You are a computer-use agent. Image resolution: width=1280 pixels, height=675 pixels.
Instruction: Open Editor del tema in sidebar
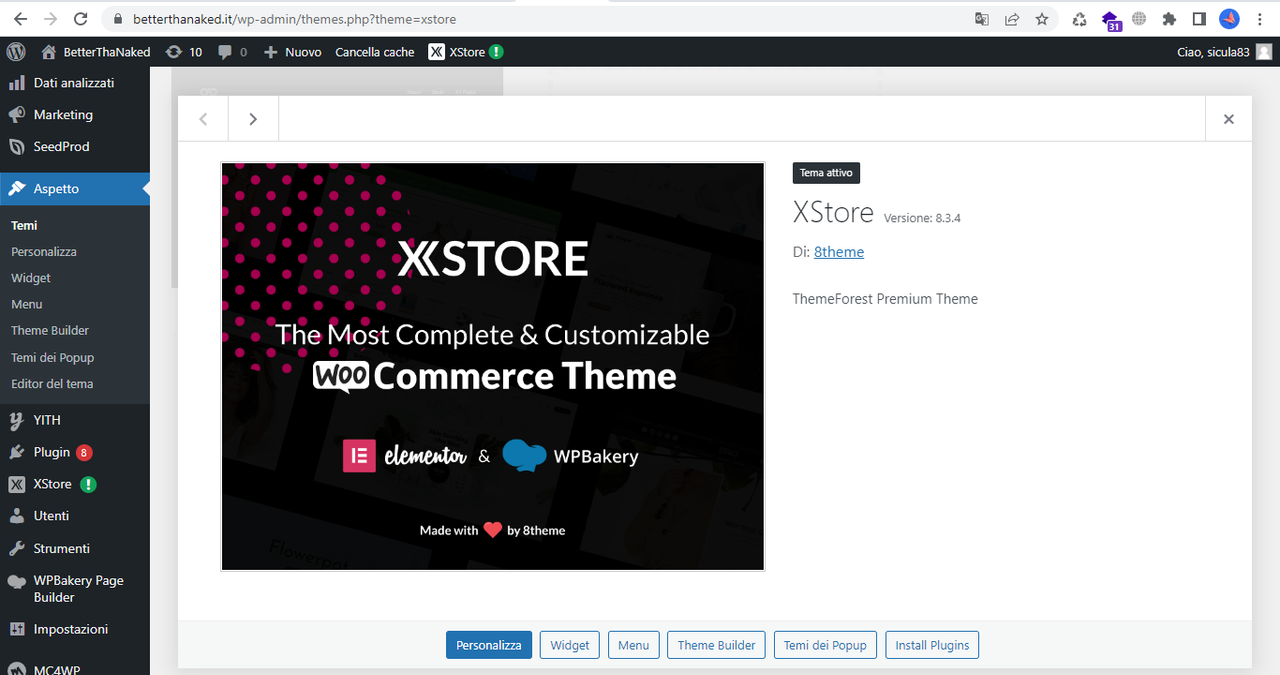(52, 384)
